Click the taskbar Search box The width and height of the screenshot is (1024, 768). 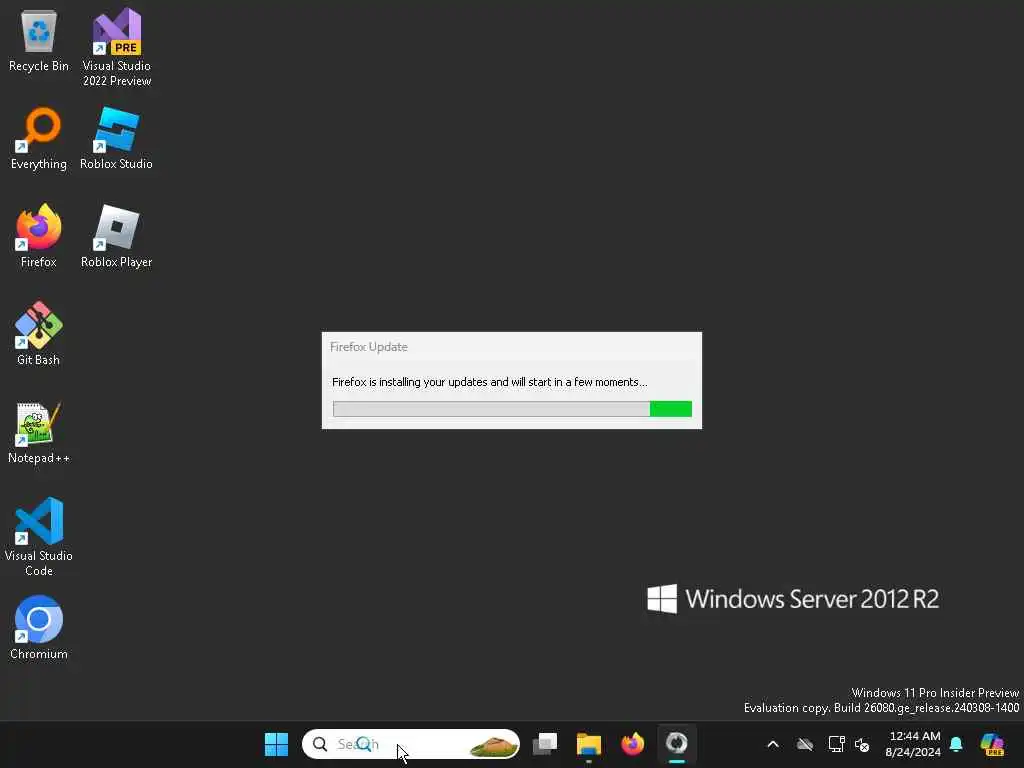411,744
